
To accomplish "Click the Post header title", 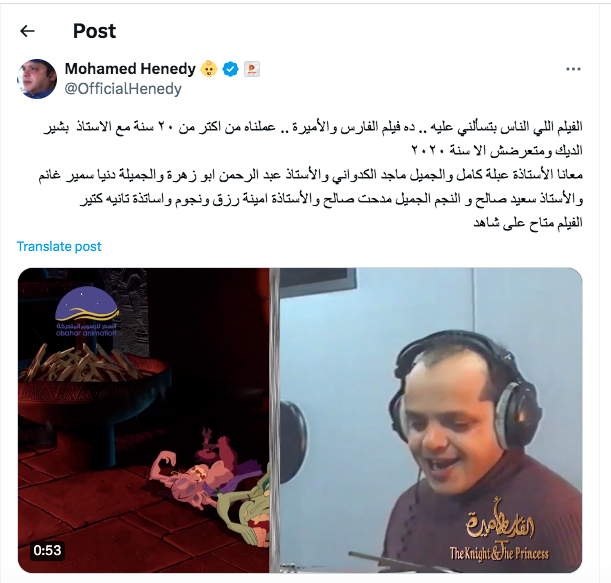I will tap(94, 31).
